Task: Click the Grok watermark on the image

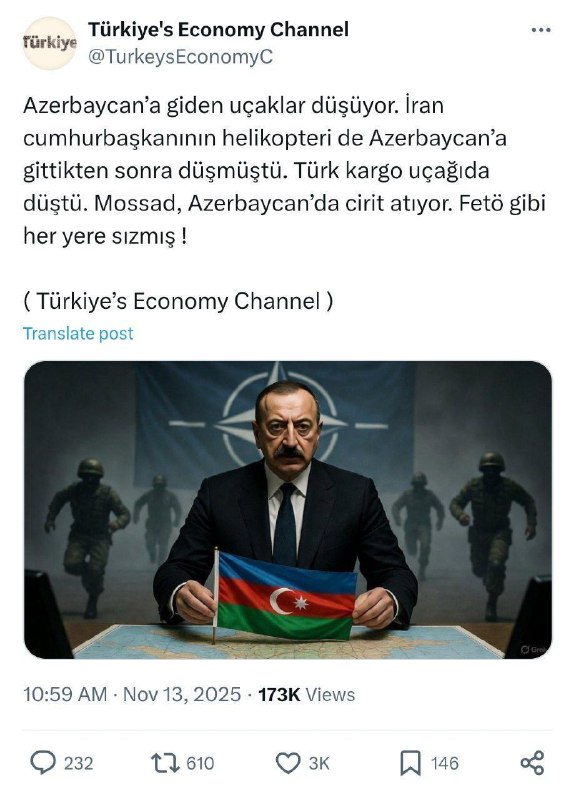Action: [x=532, y=649]
